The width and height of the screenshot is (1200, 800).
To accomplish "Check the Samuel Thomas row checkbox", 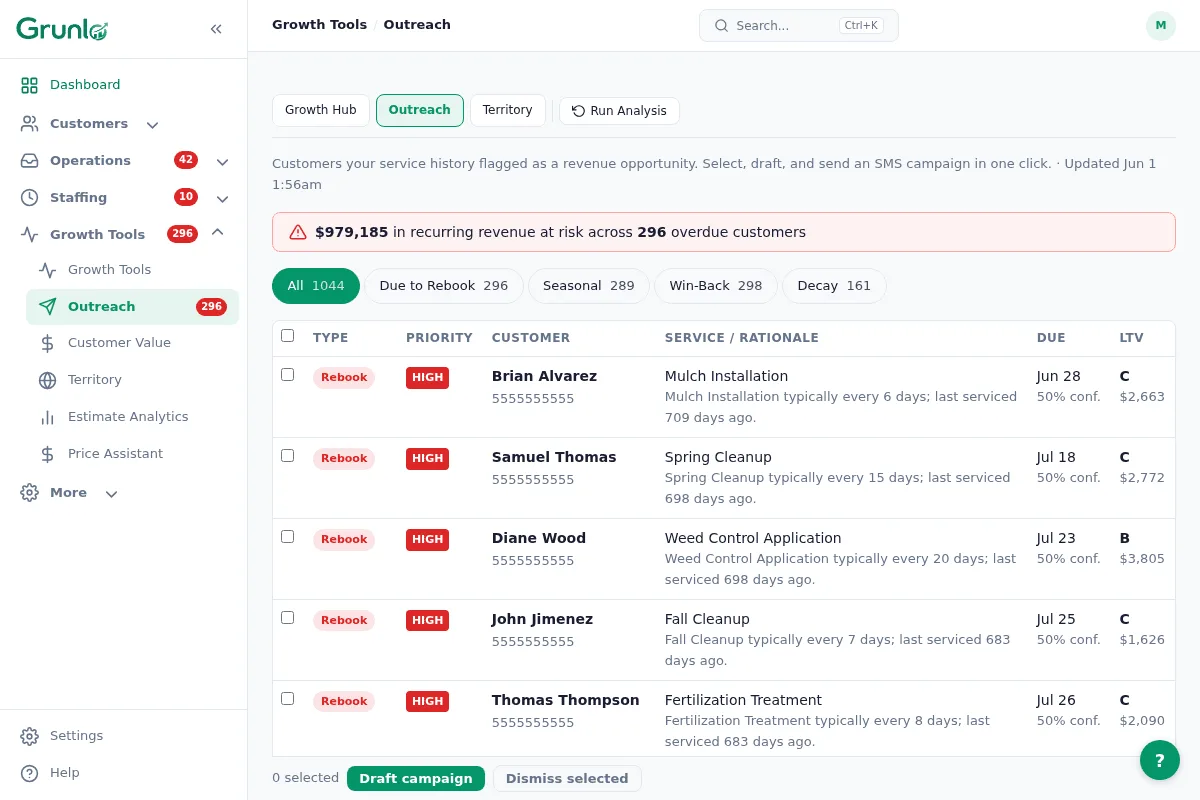I will coord(288,456).
